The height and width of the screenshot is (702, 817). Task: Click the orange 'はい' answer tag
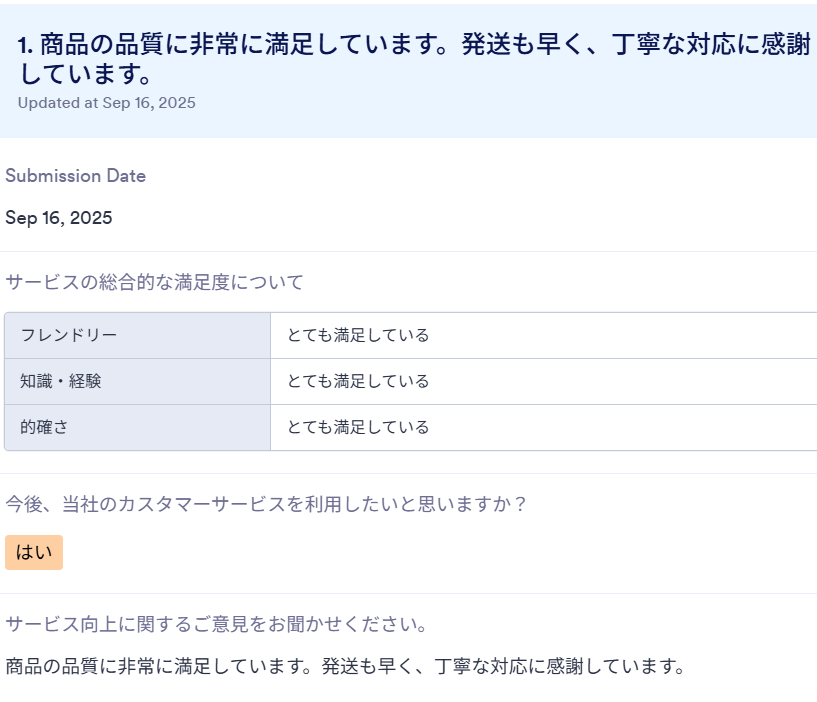(x=34, y=552)
